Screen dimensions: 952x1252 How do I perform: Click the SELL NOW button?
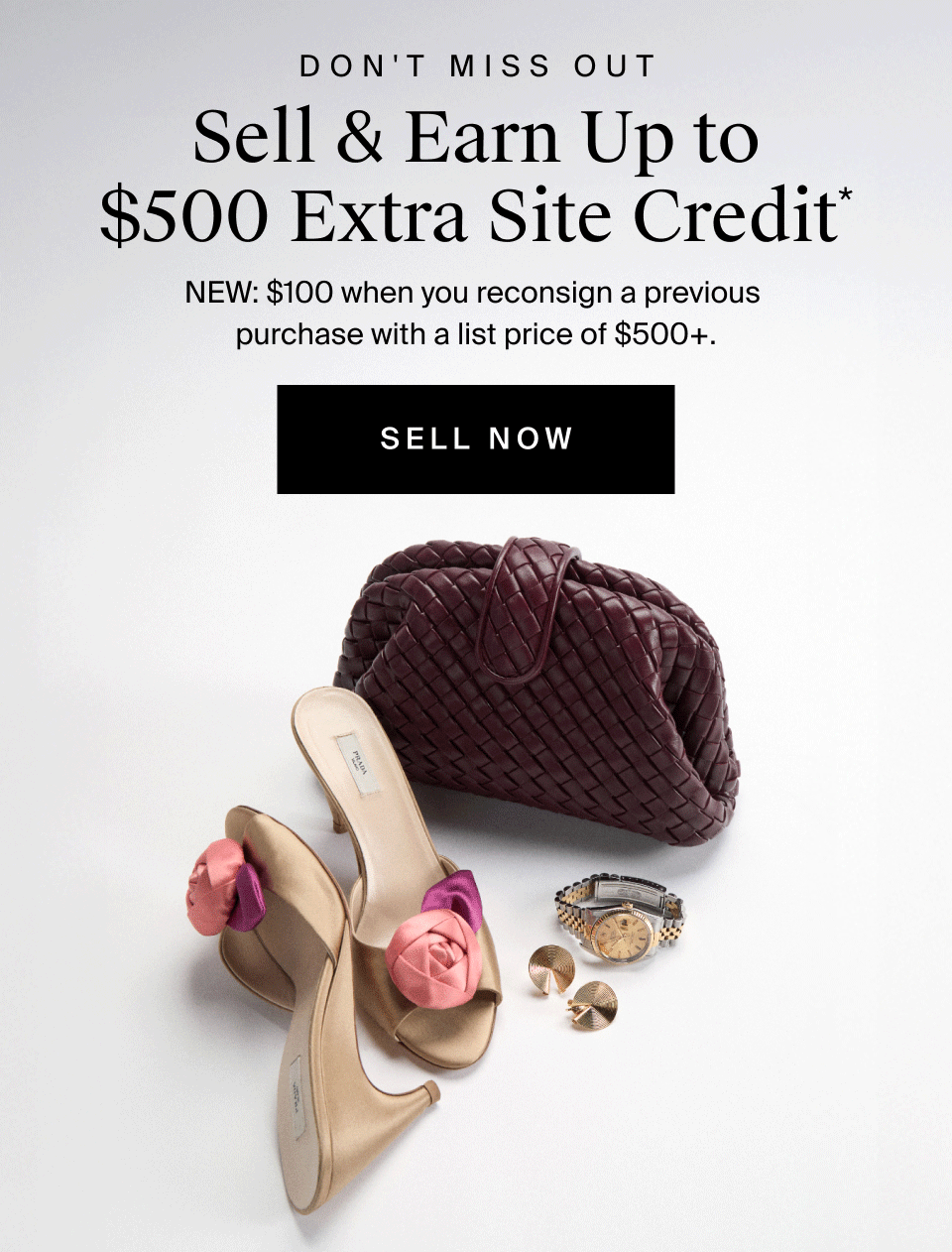(x=476, y=439)
